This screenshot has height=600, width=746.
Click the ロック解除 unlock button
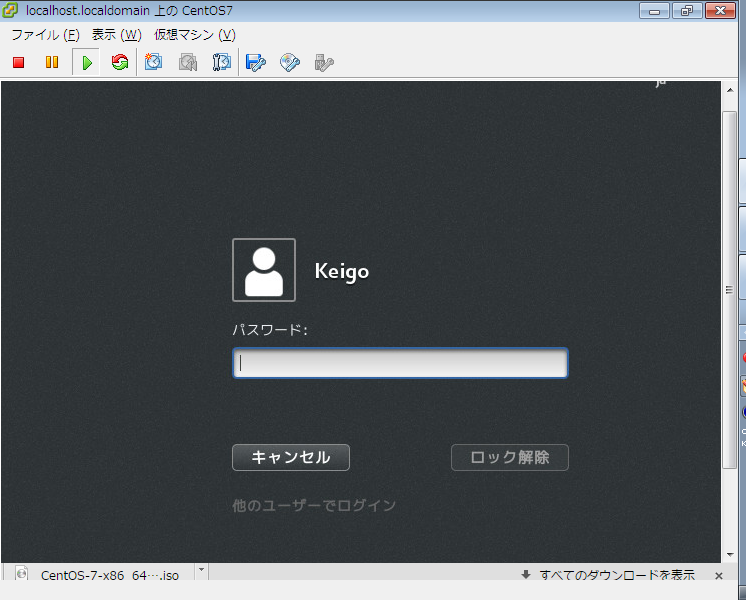(510, 457)
